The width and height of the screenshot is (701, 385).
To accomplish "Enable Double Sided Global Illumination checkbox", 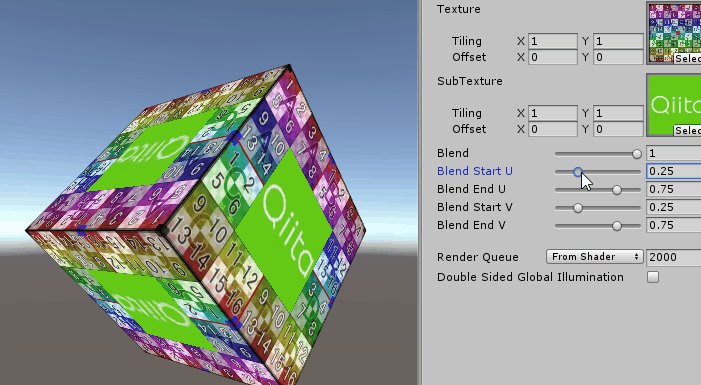I will pyautogui.click(x=653, y=277).
